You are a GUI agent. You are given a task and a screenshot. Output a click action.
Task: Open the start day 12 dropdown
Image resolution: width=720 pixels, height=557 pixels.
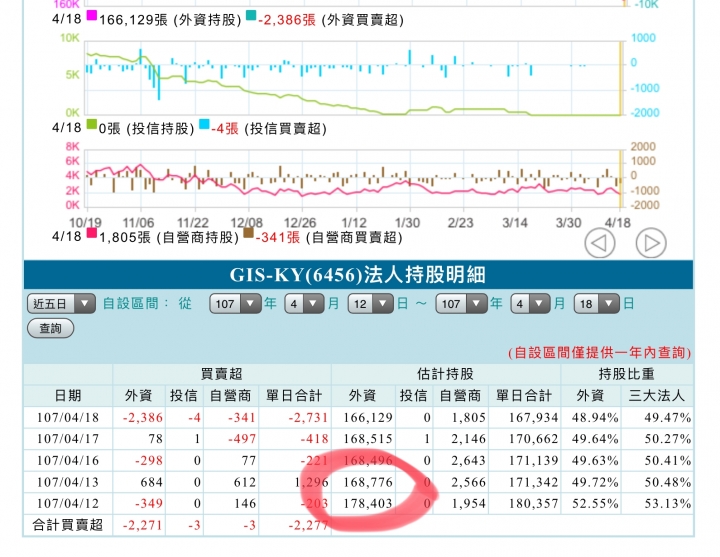(371, 304)
